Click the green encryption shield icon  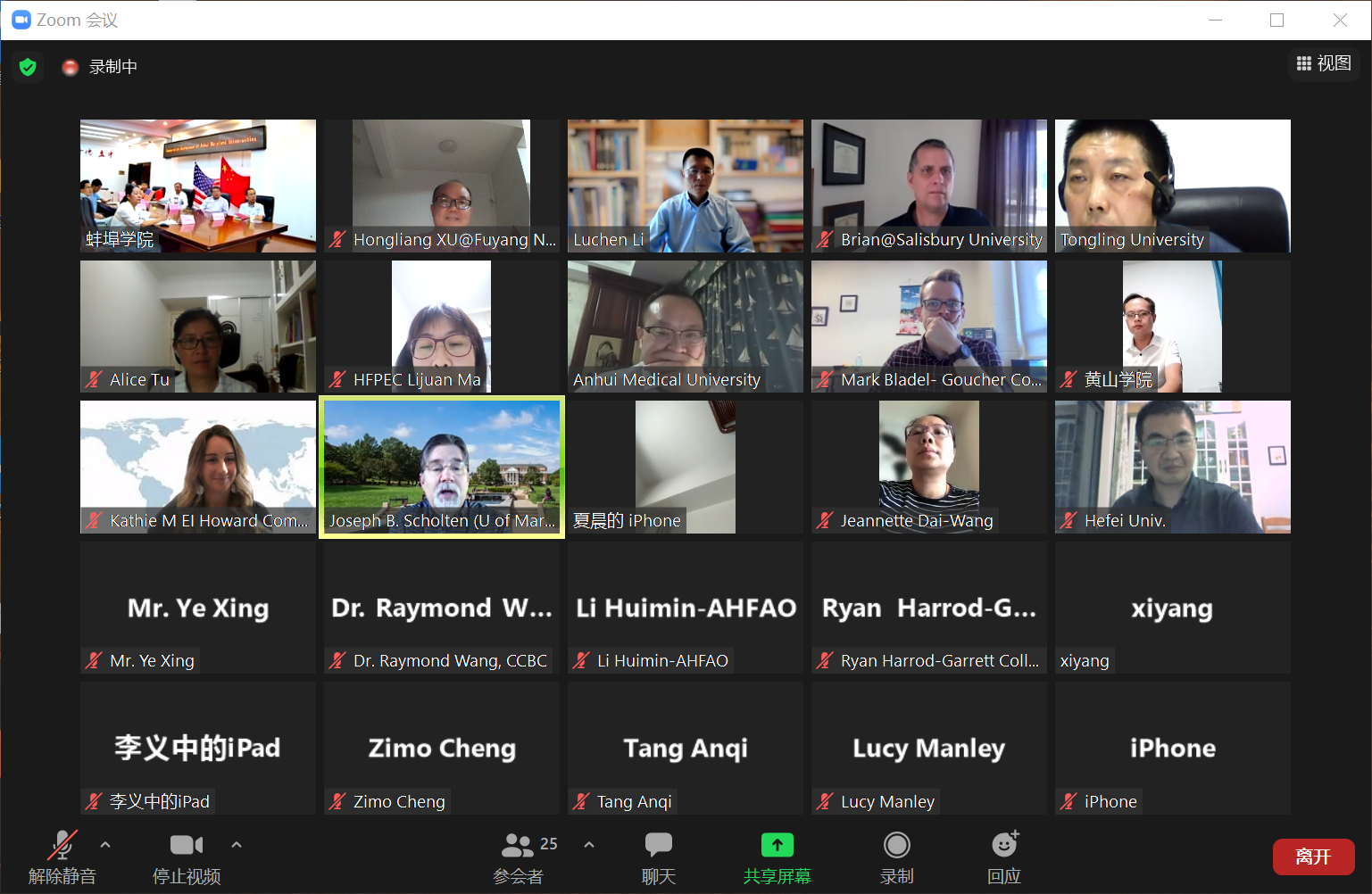pyautogui.click(x=28, y=67)
